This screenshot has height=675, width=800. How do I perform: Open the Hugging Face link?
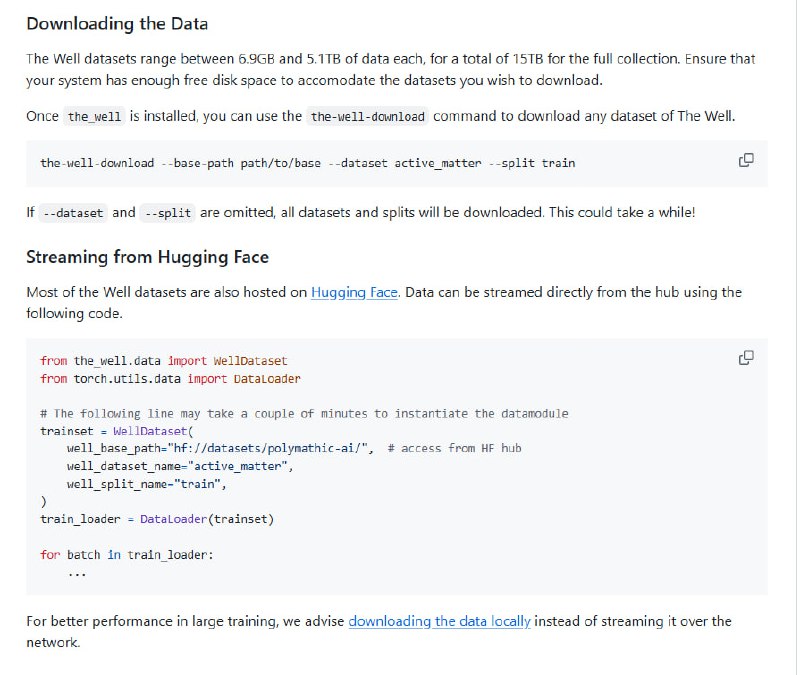click(354, 292)
